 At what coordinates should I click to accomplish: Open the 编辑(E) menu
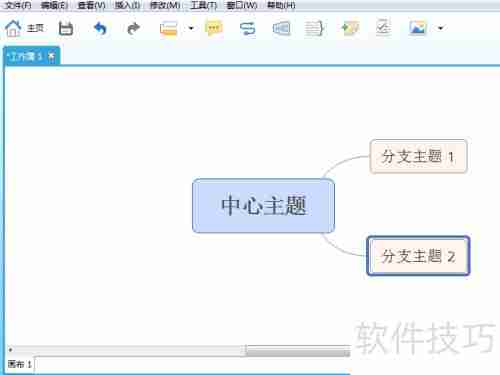tap(54, 5)
